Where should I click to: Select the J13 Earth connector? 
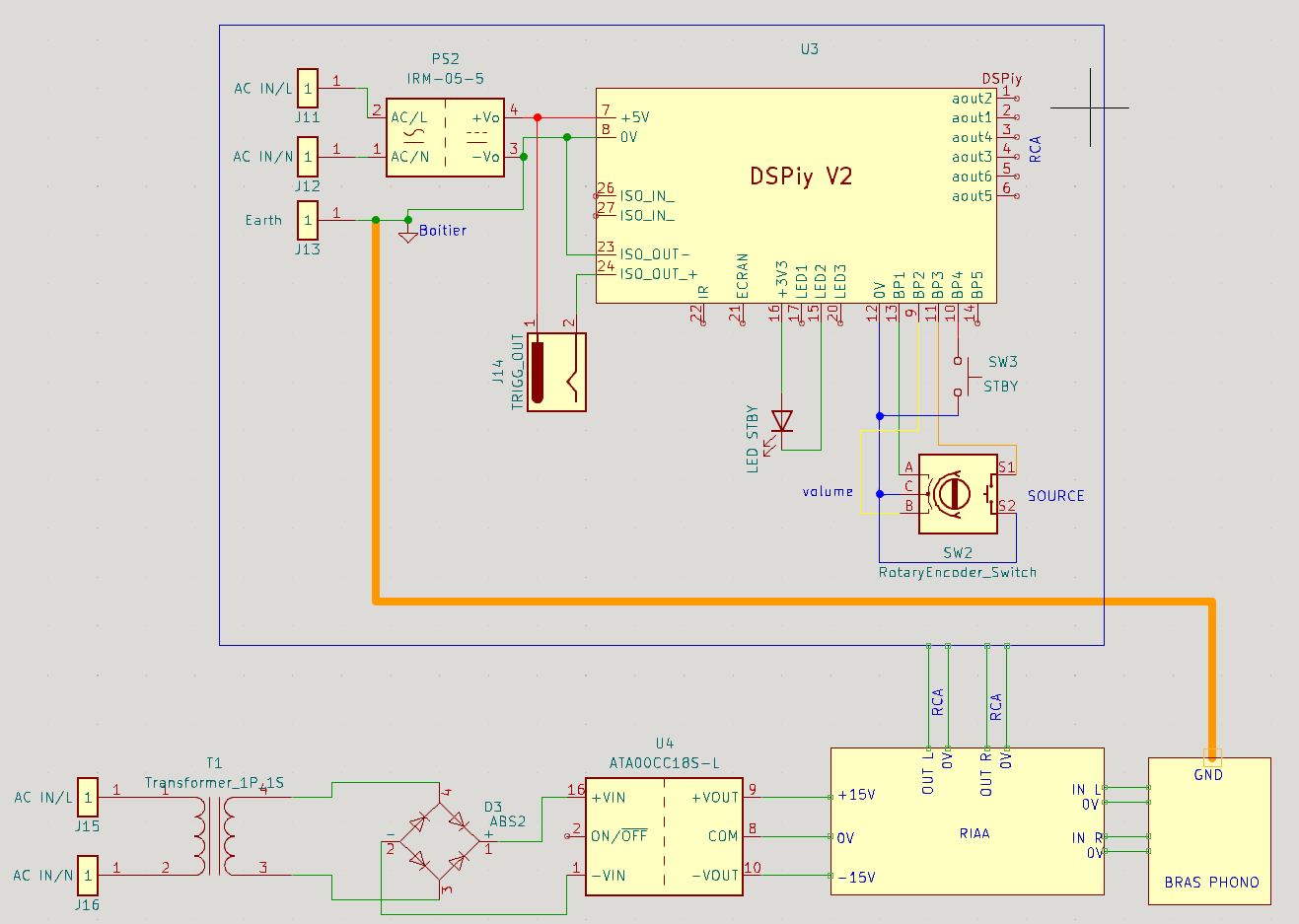pyautogui.click(x=308, y=220)
